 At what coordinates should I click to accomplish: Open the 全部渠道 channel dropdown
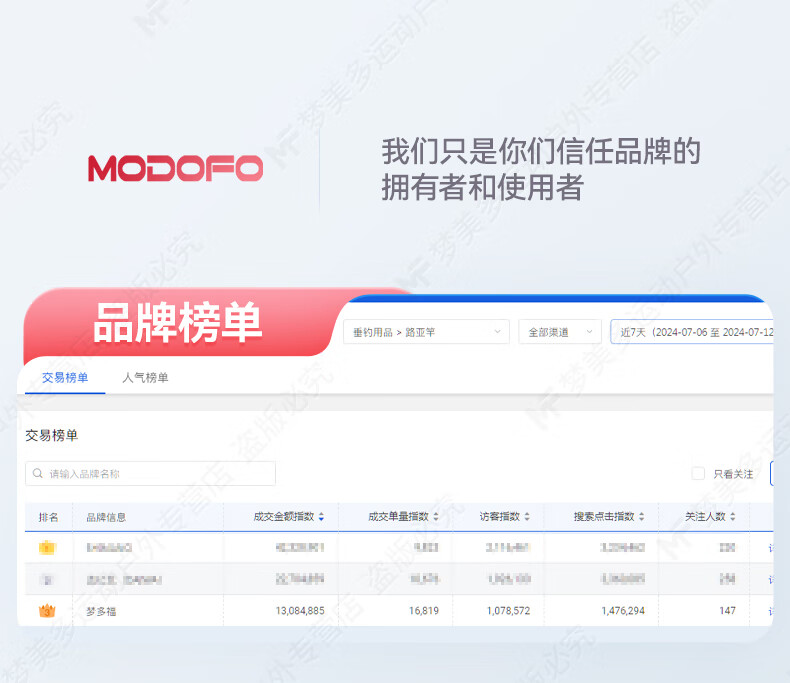pos(560,332)
